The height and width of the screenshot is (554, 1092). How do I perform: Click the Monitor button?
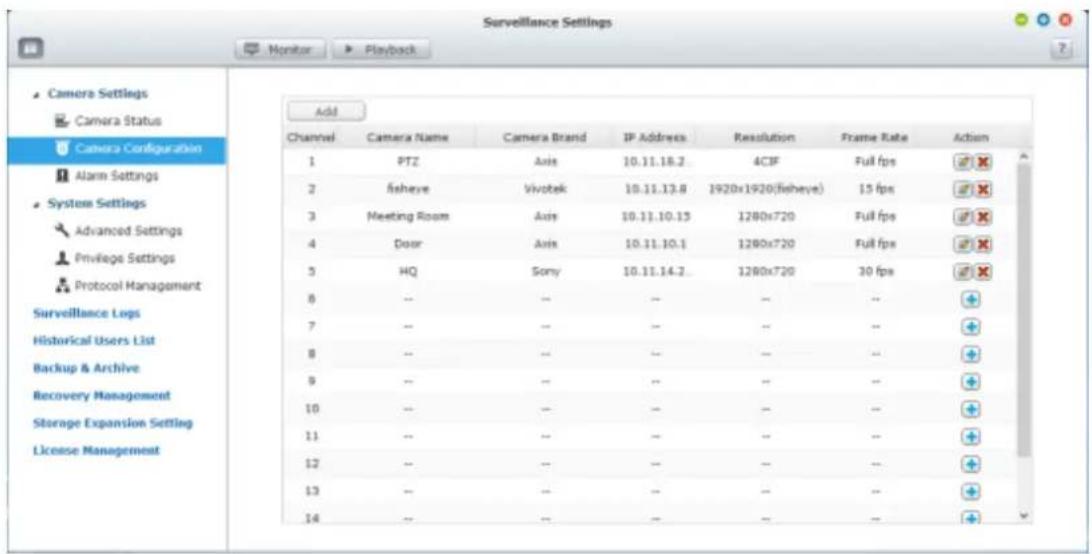click(281, 49)
